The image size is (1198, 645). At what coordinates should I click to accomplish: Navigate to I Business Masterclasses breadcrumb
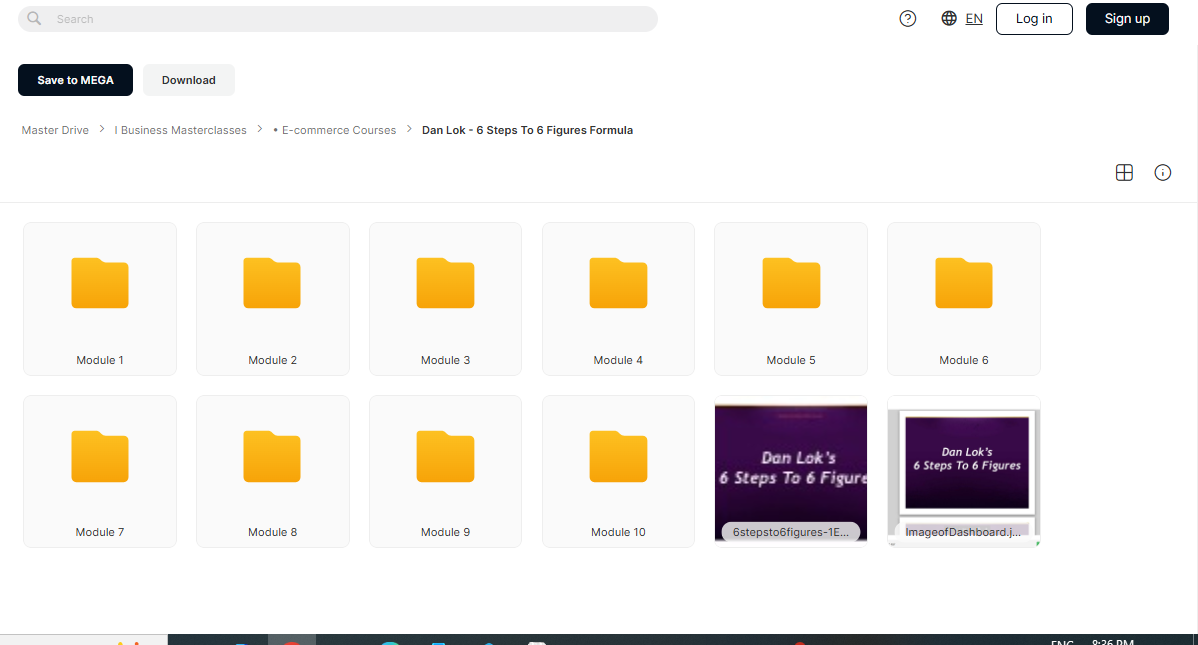point(180,130)
